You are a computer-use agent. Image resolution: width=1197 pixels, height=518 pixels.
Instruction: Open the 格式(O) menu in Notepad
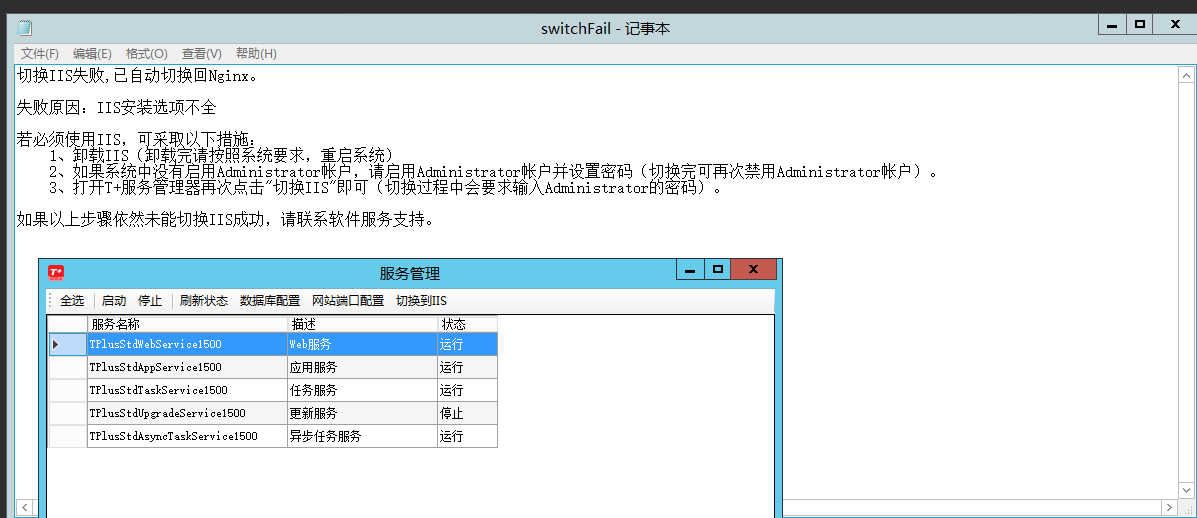[x=147, y=53]
